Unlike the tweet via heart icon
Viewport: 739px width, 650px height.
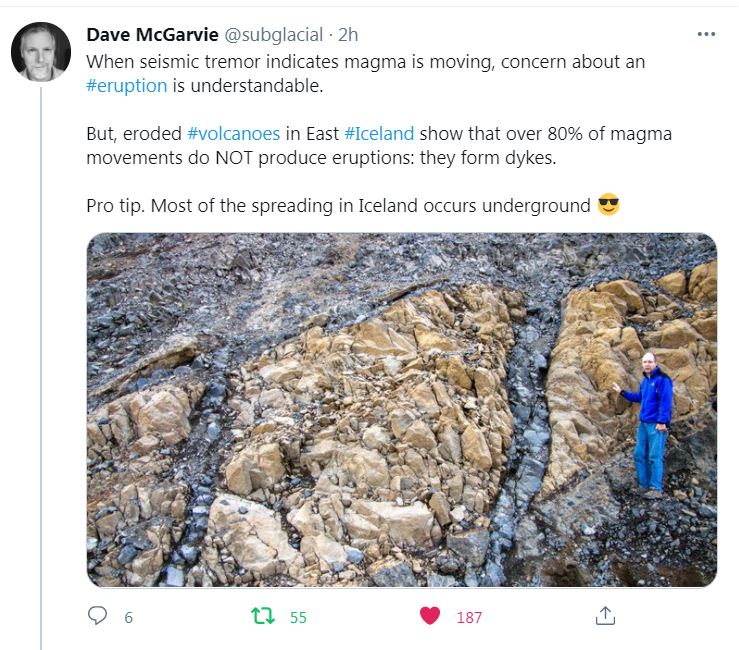[429, 616]
